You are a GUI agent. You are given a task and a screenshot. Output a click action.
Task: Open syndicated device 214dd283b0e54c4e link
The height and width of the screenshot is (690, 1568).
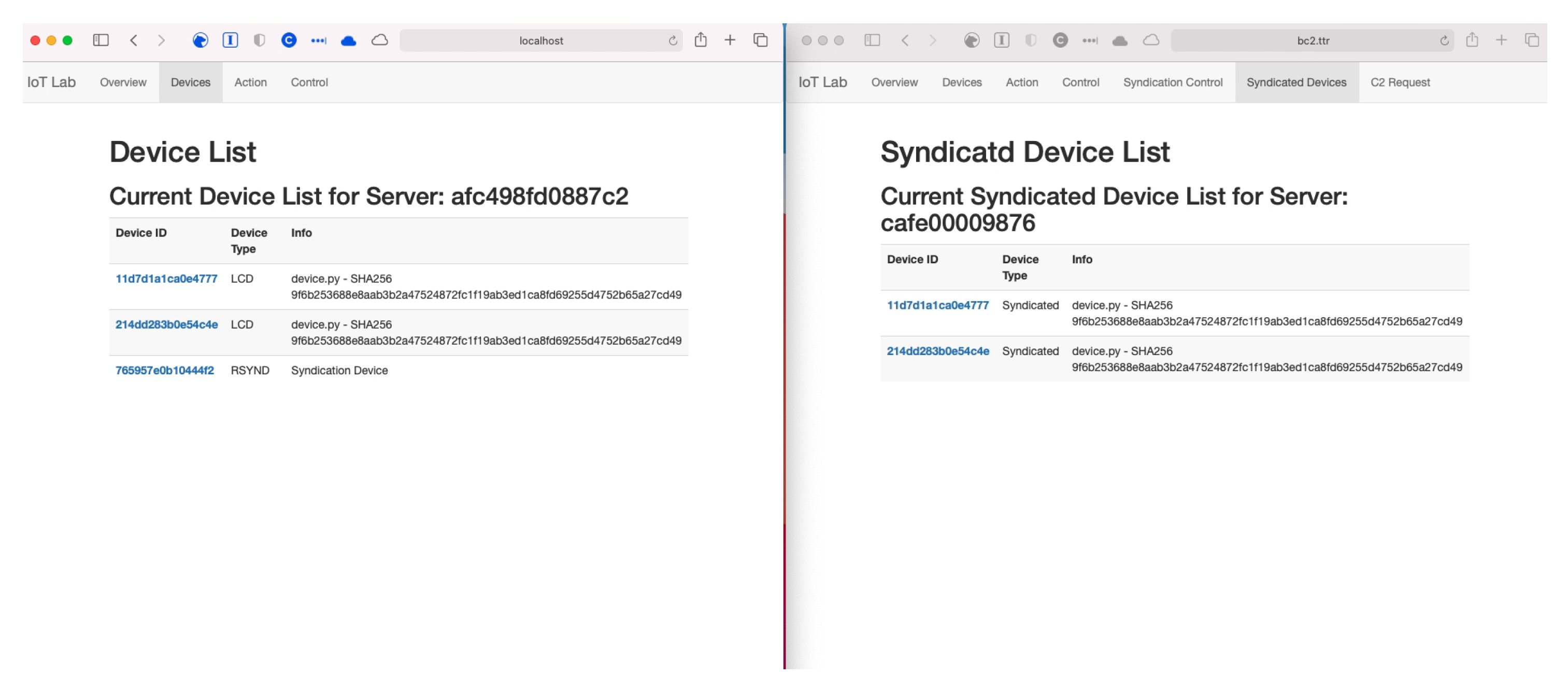[x=937, y=351]
